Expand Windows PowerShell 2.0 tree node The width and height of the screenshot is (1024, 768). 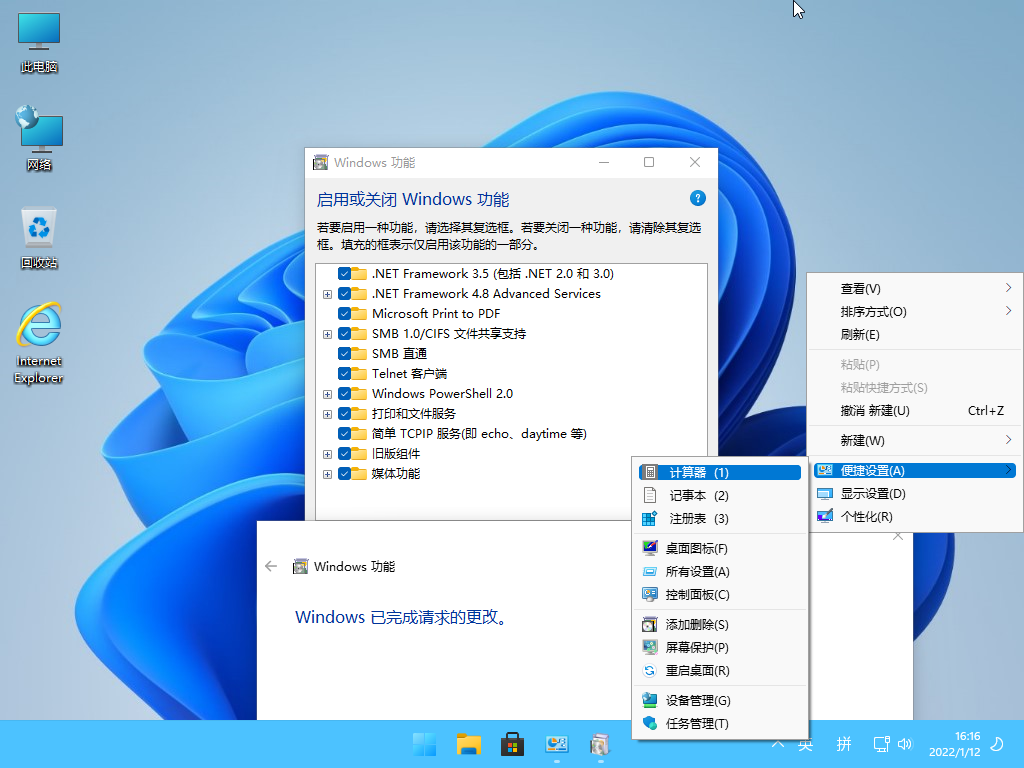[327, 394]
